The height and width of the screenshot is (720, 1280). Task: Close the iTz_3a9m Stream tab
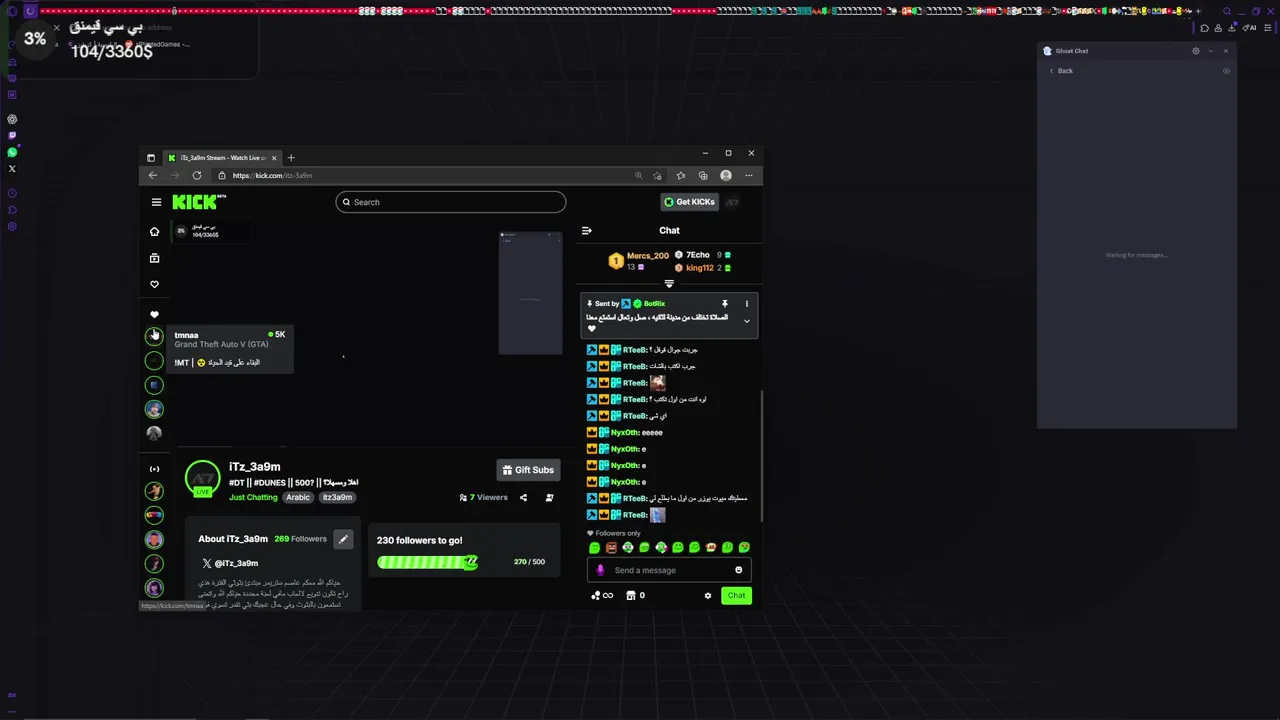274,157
